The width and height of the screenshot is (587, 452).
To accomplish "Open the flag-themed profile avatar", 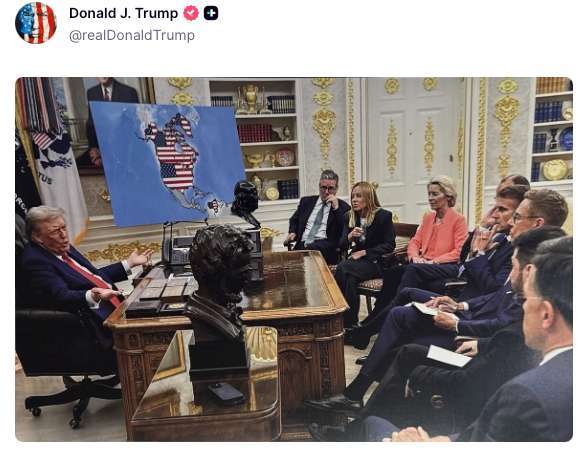I will [x=36, y=23].
